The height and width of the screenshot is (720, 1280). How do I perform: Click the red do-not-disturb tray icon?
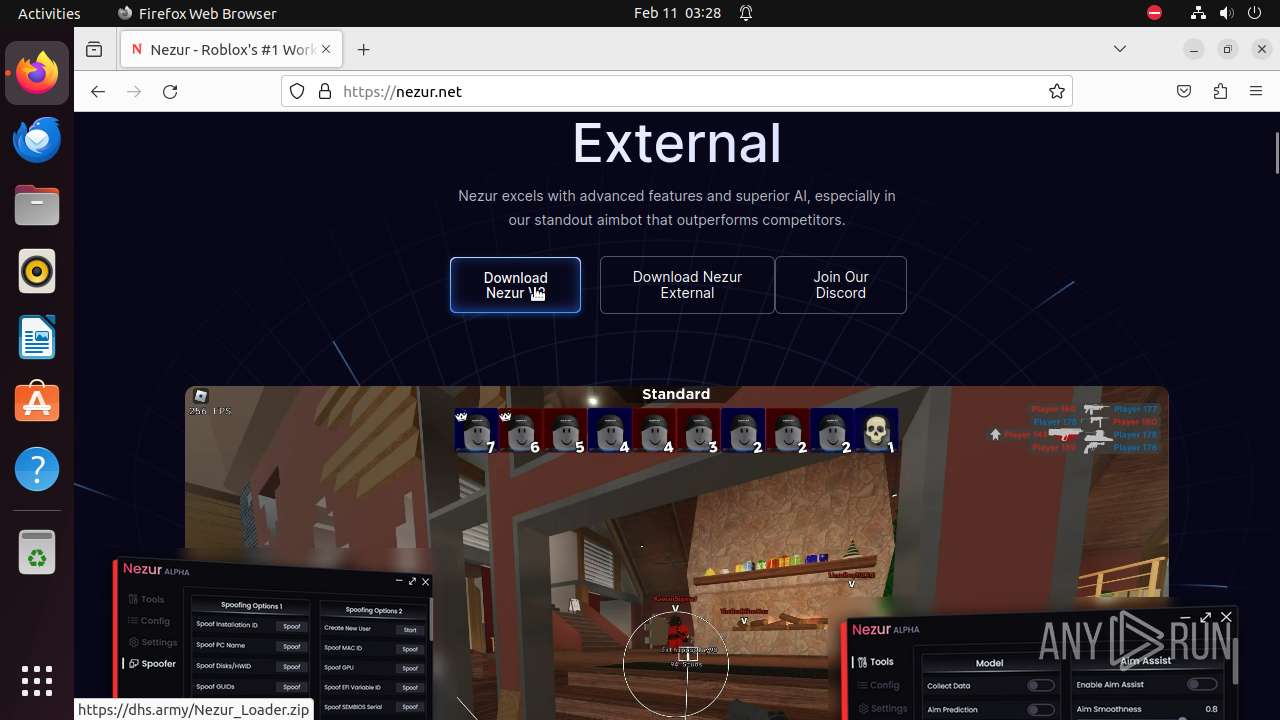[1154, 13]
